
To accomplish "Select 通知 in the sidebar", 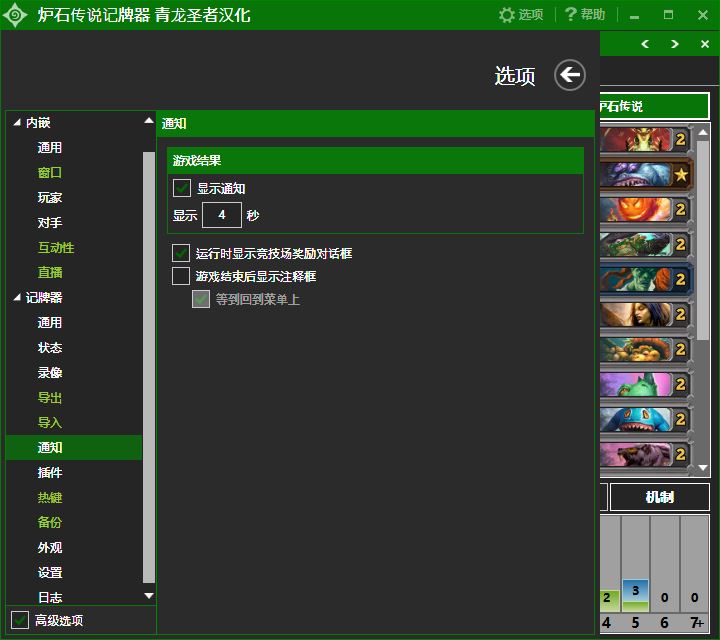I will [x=74, y=448].
